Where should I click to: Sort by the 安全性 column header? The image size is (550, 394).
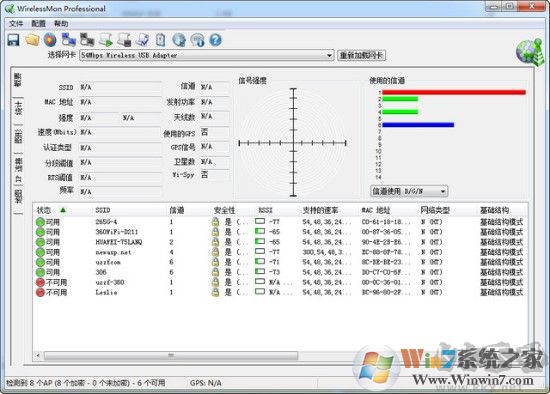(x=224, y=210)
